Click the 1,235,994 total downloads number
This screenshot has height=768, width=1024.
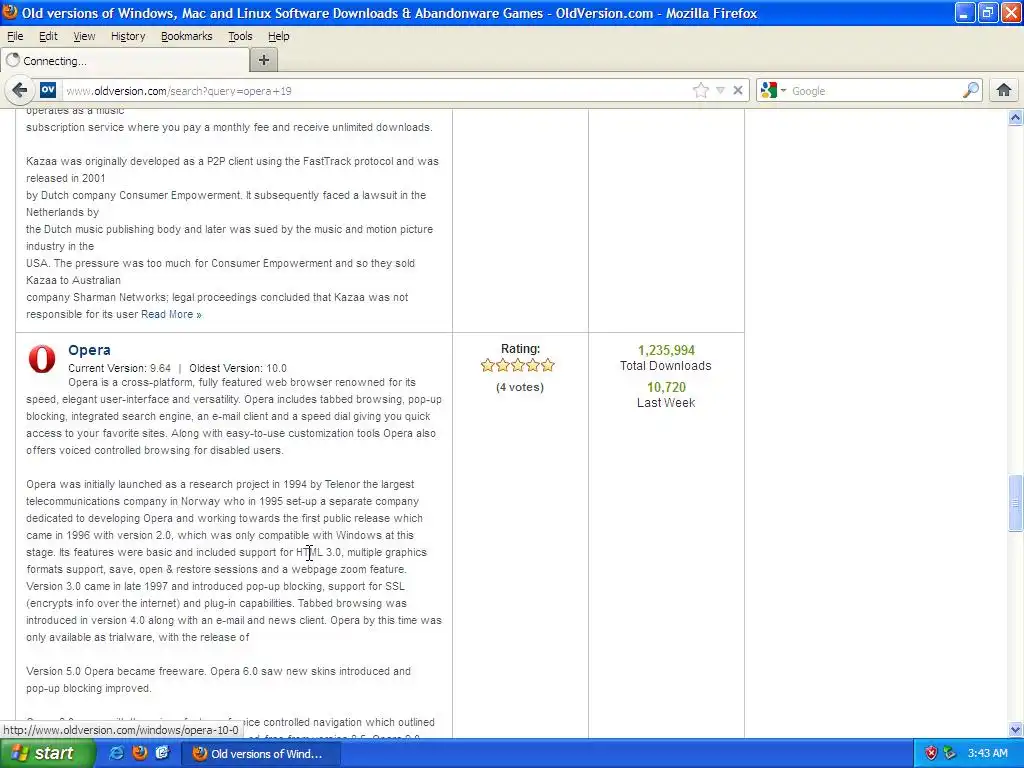666,350
